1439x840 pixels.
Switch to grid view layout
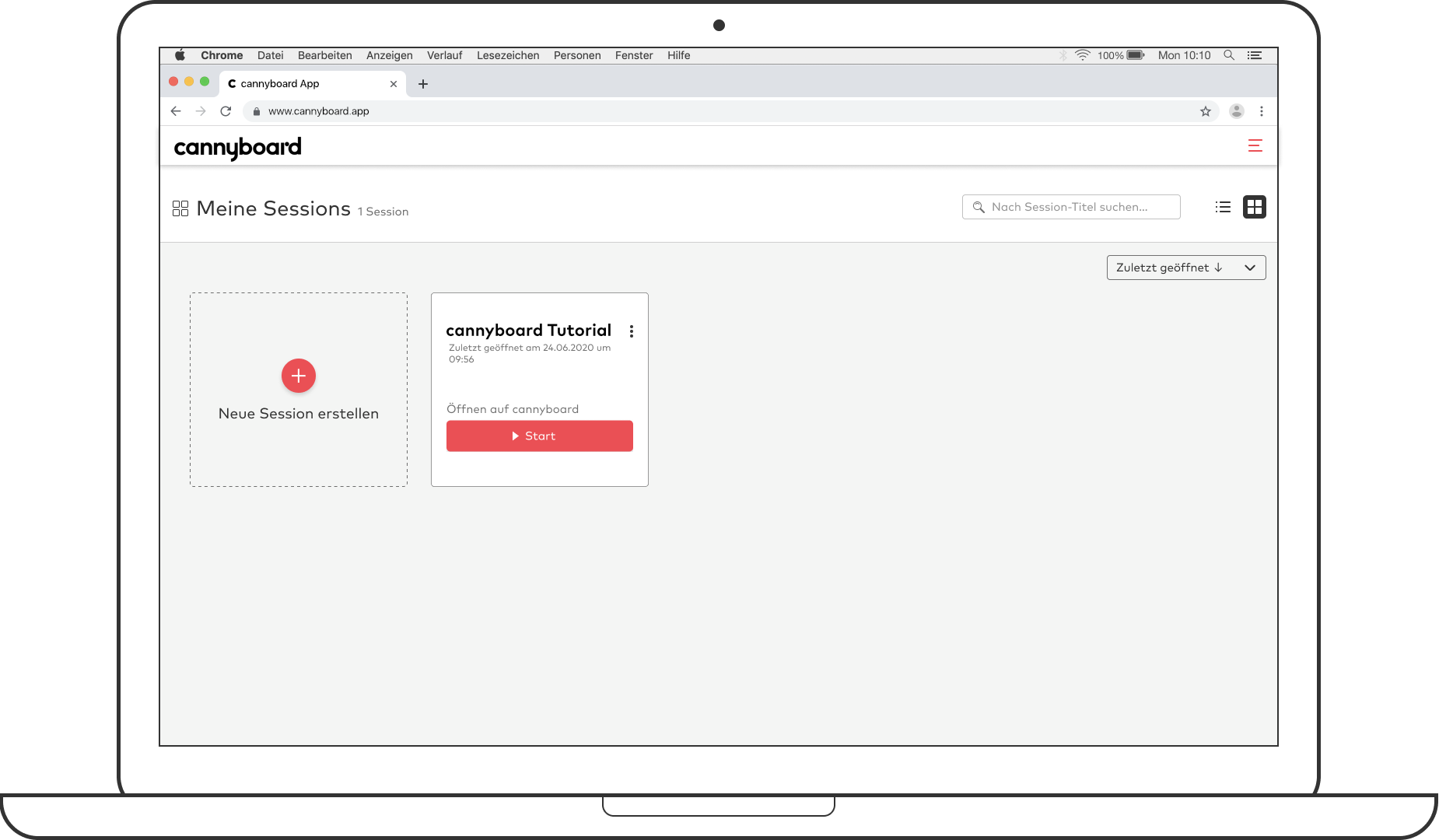pos(1254,207)
